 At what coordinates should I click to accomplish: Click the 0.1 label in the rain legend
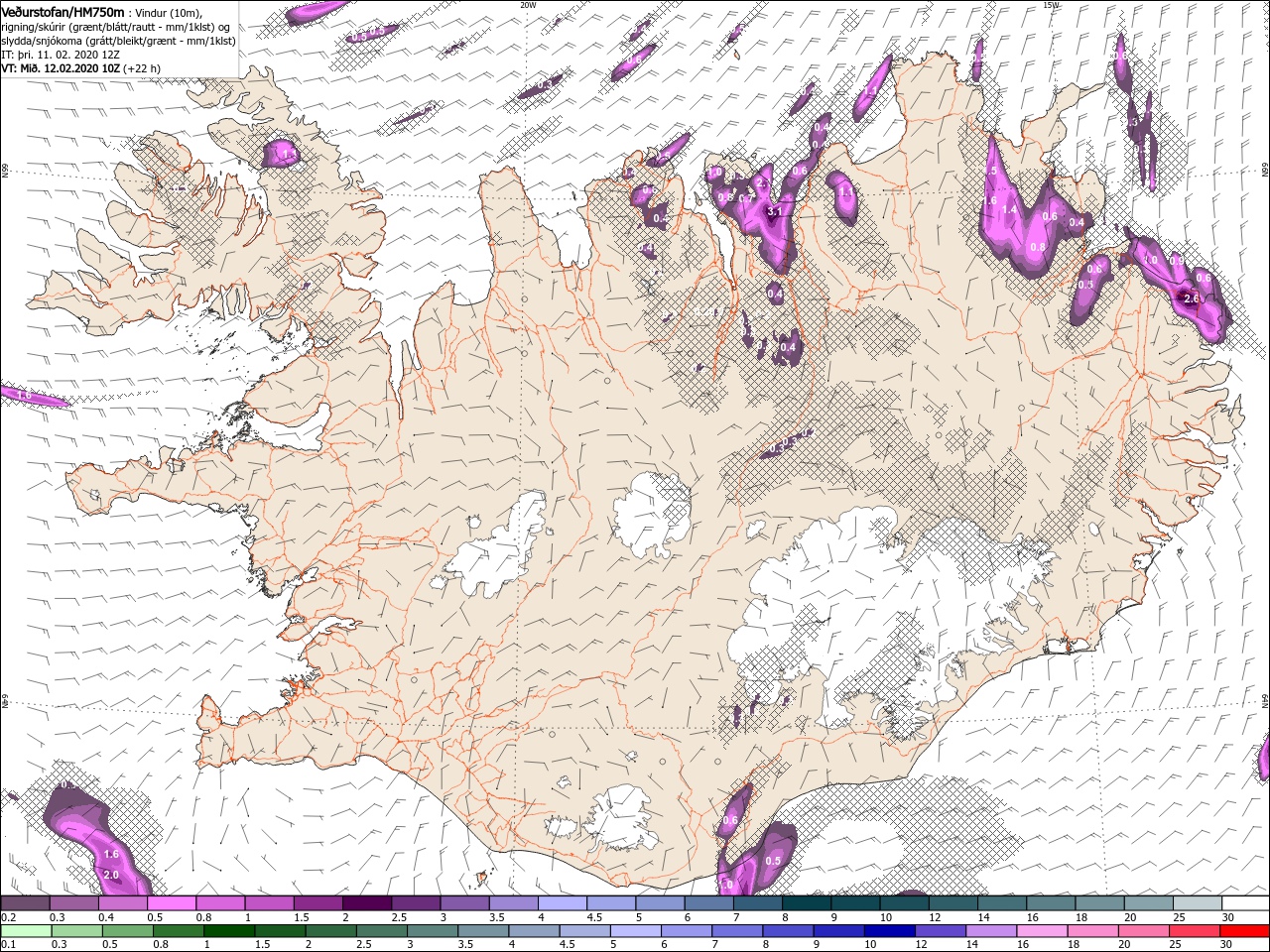coord(7,945)
